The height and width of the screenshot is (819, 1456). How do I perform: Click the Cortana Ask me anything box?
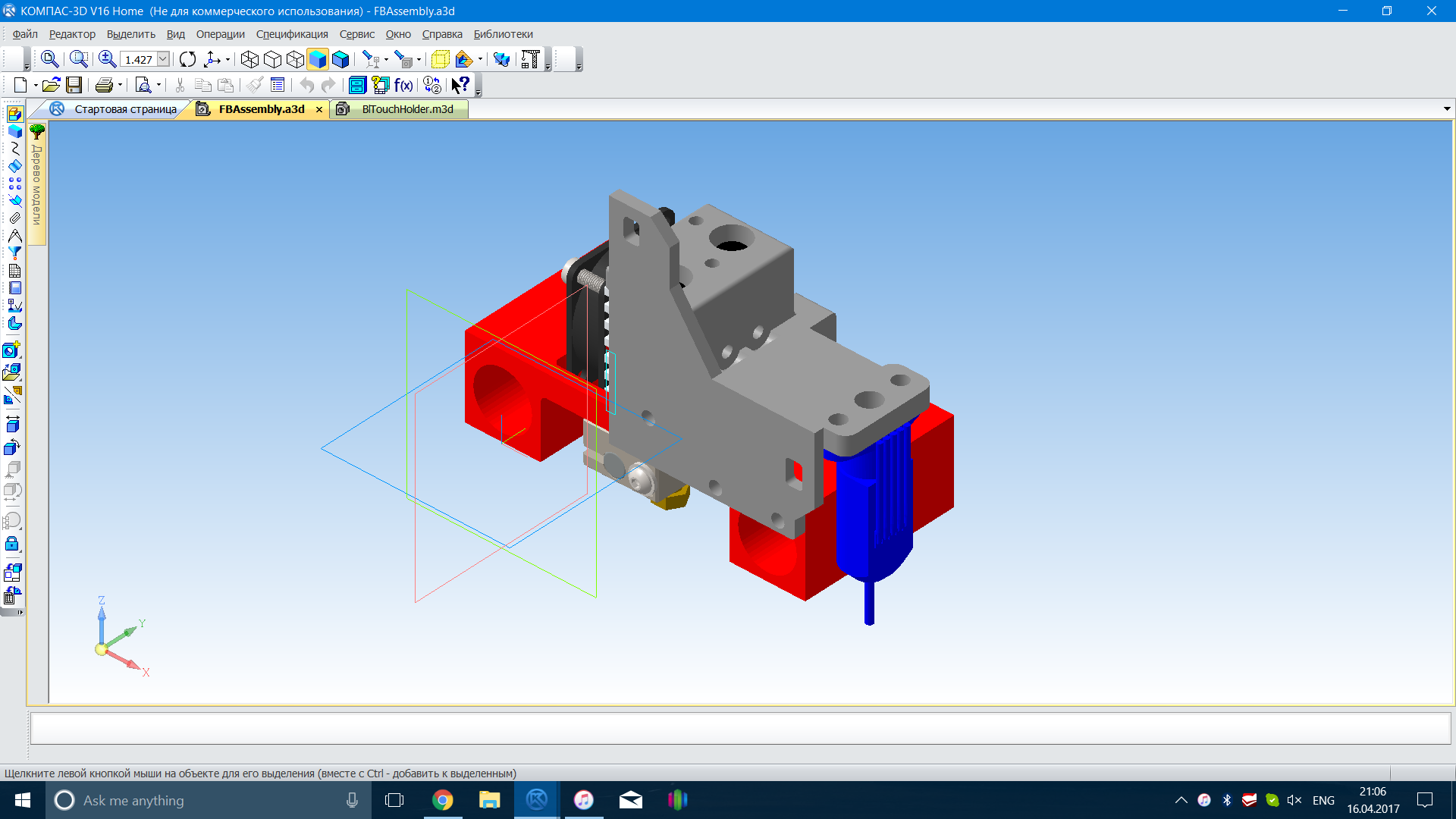click(x=209, y=800)
